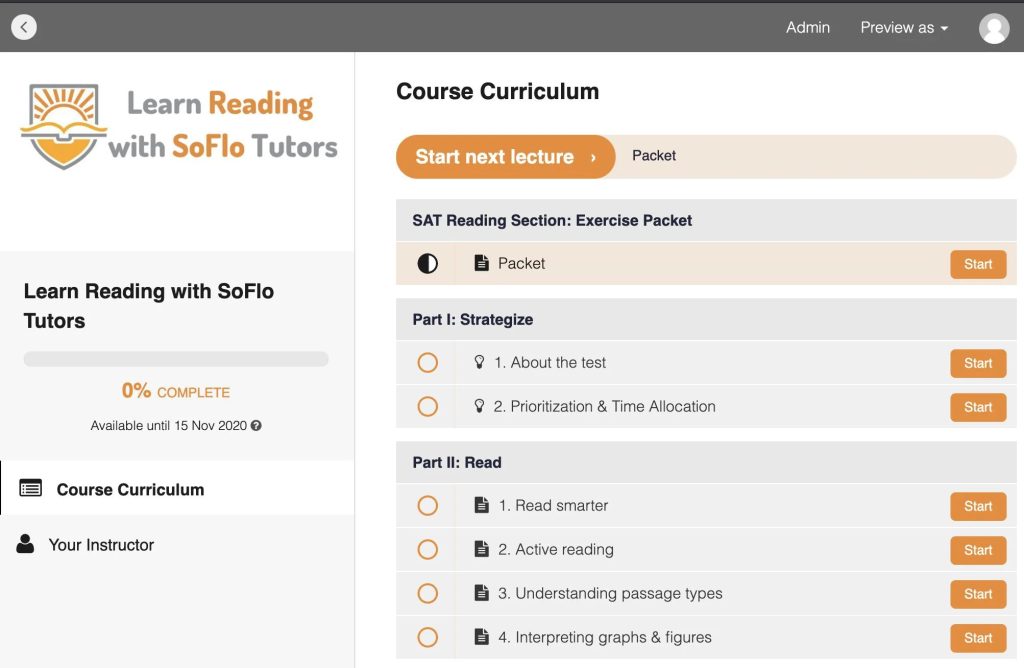
Task: Toggle completion circle for Understanding passage types
Action: click(428, 594)
